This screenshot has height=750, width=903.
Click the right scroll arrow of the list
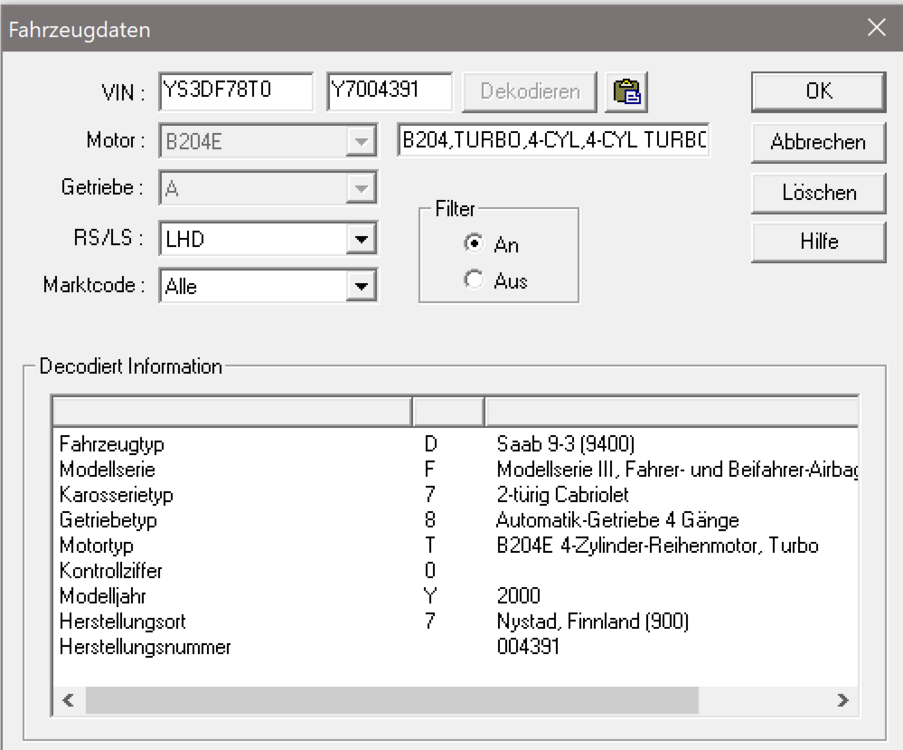point(843,700)
